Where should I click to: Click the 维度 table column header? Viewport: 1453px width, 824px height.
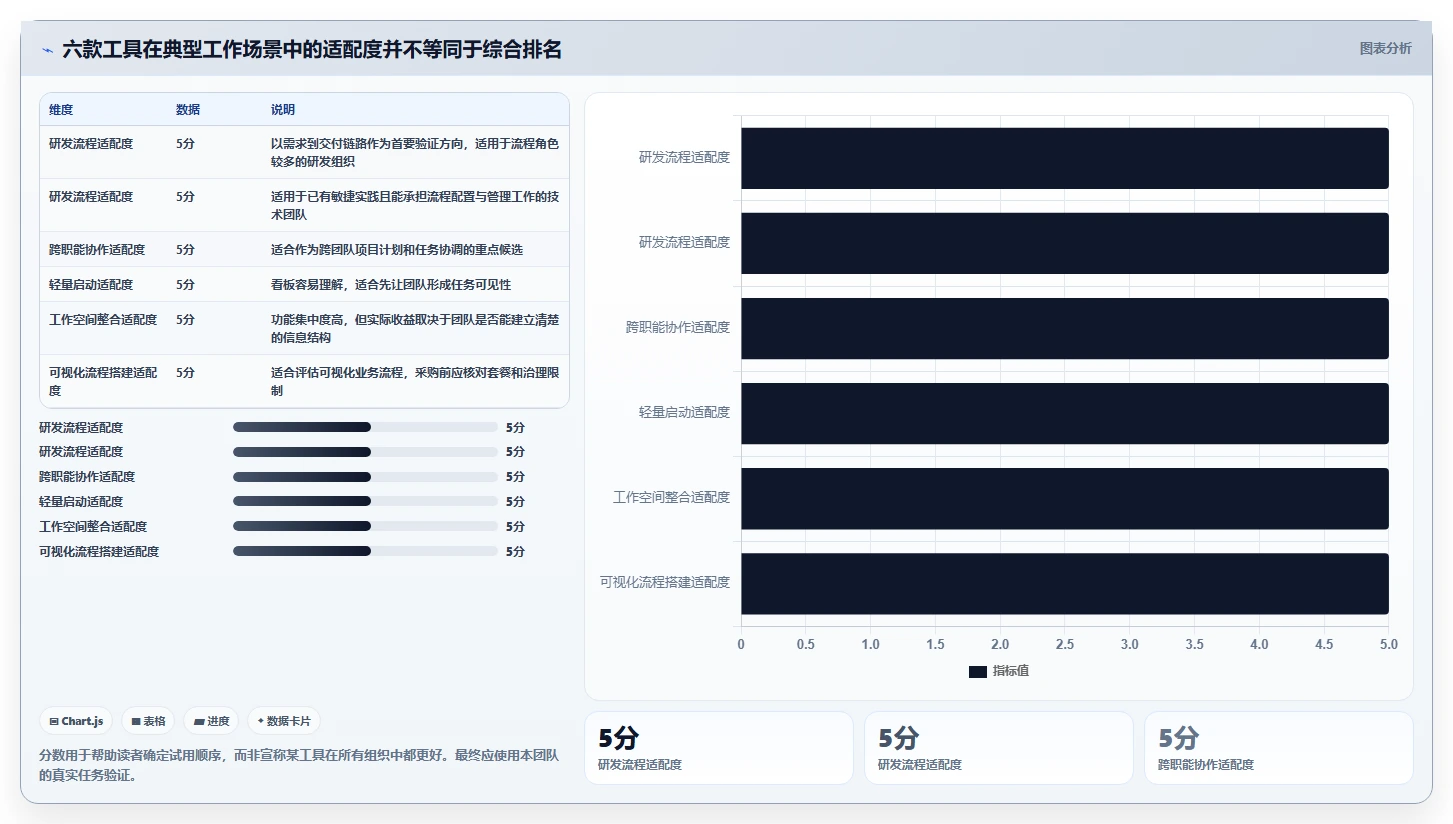(x=61, y=110)
